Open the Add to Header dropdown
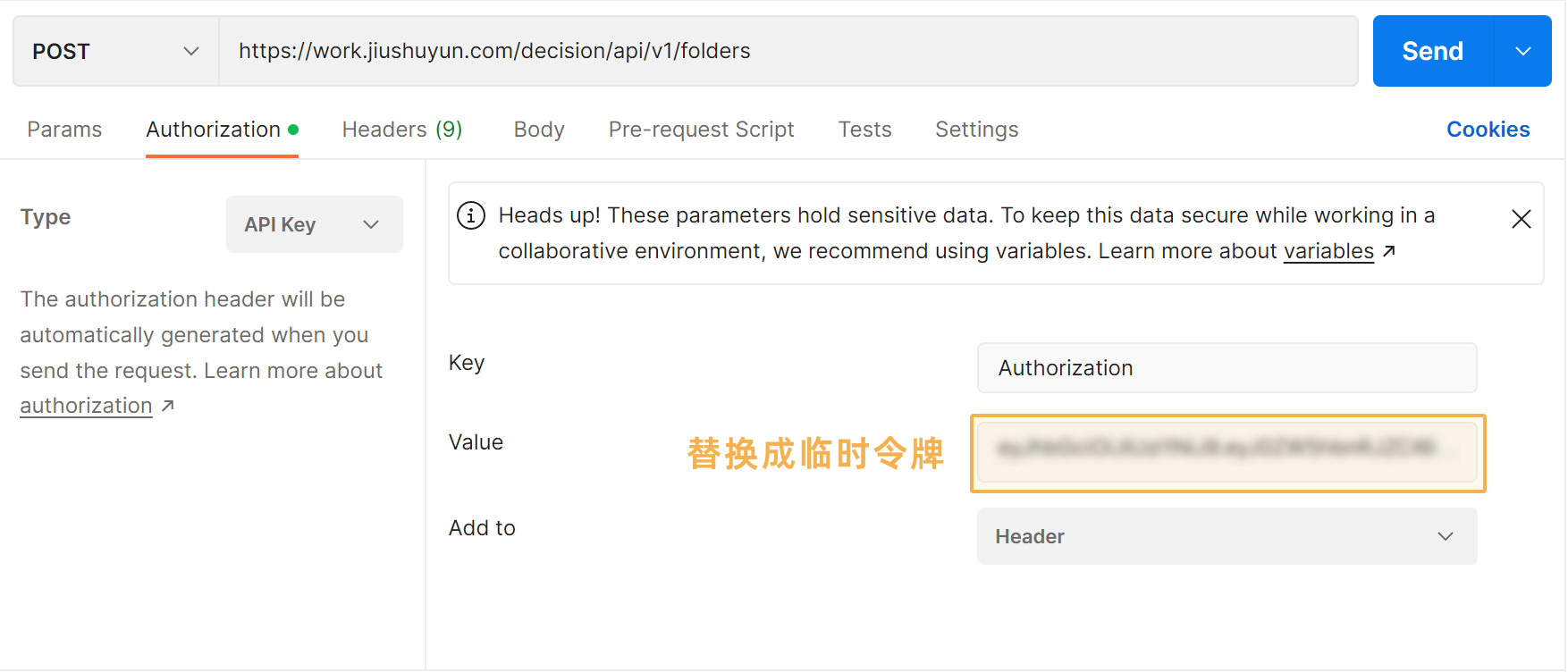Image resolution: width=1568 pixels, height=672 pixels. tap(1226, 536)
